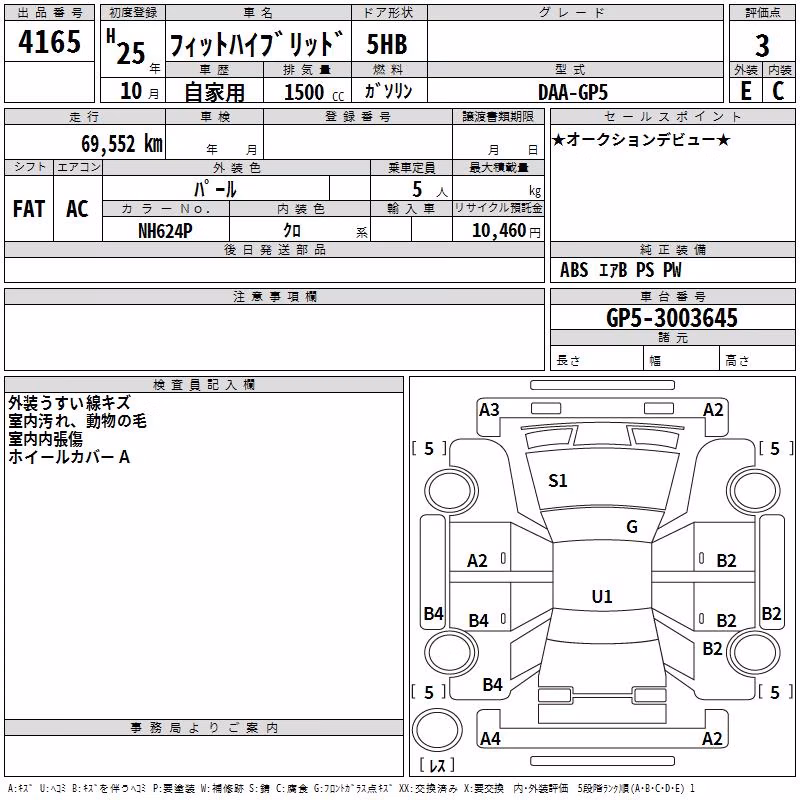Image resolution: width=800 pixels, height=800 pixels.
Task: Select lot number 4165
Action: tap(49, 41)
